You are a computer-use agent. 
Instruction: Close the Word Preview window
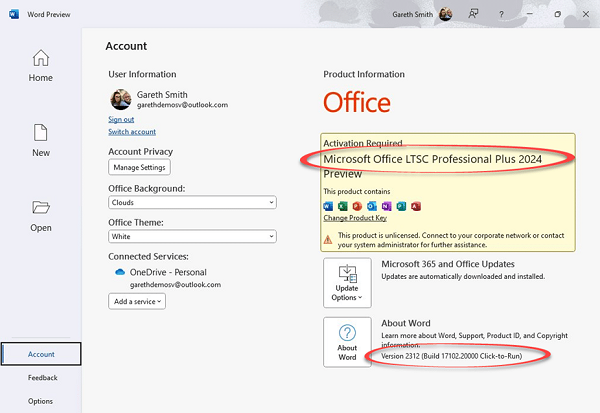click(x=585, y=14)
